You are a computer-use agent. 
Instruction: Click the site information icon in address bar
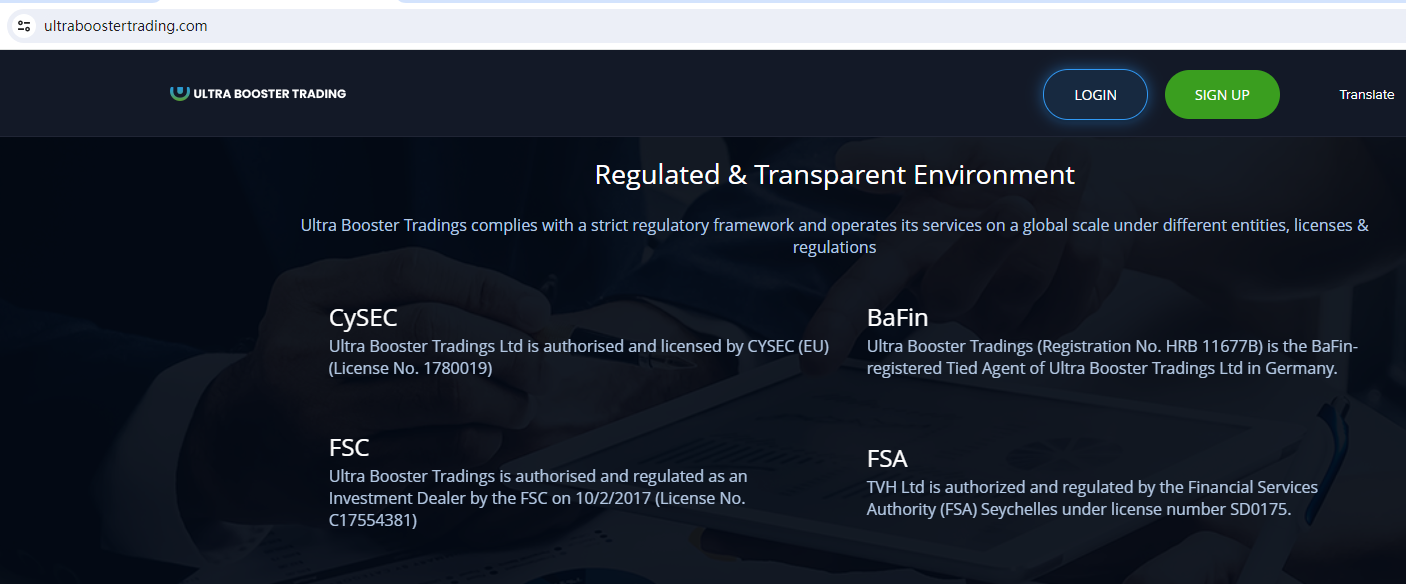25,26
